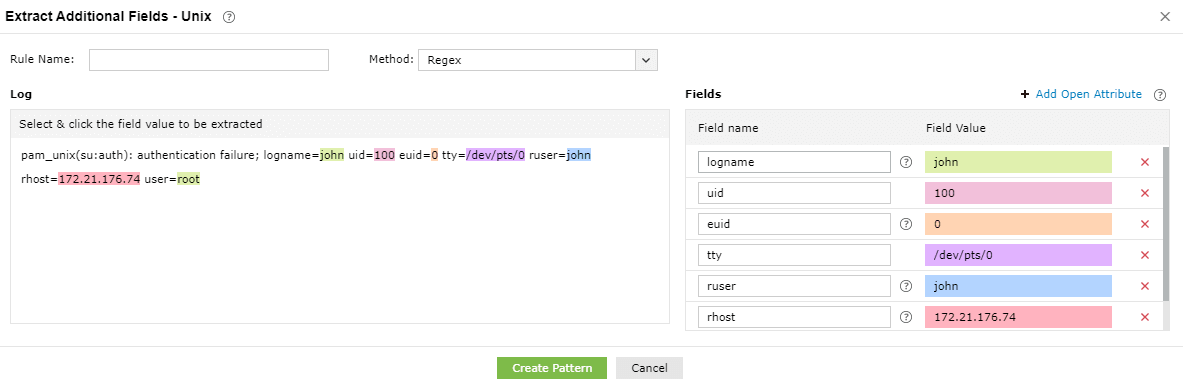1183x387 pixels.
Task: Open the Method dropdown arrow
Action: point(647,60)
